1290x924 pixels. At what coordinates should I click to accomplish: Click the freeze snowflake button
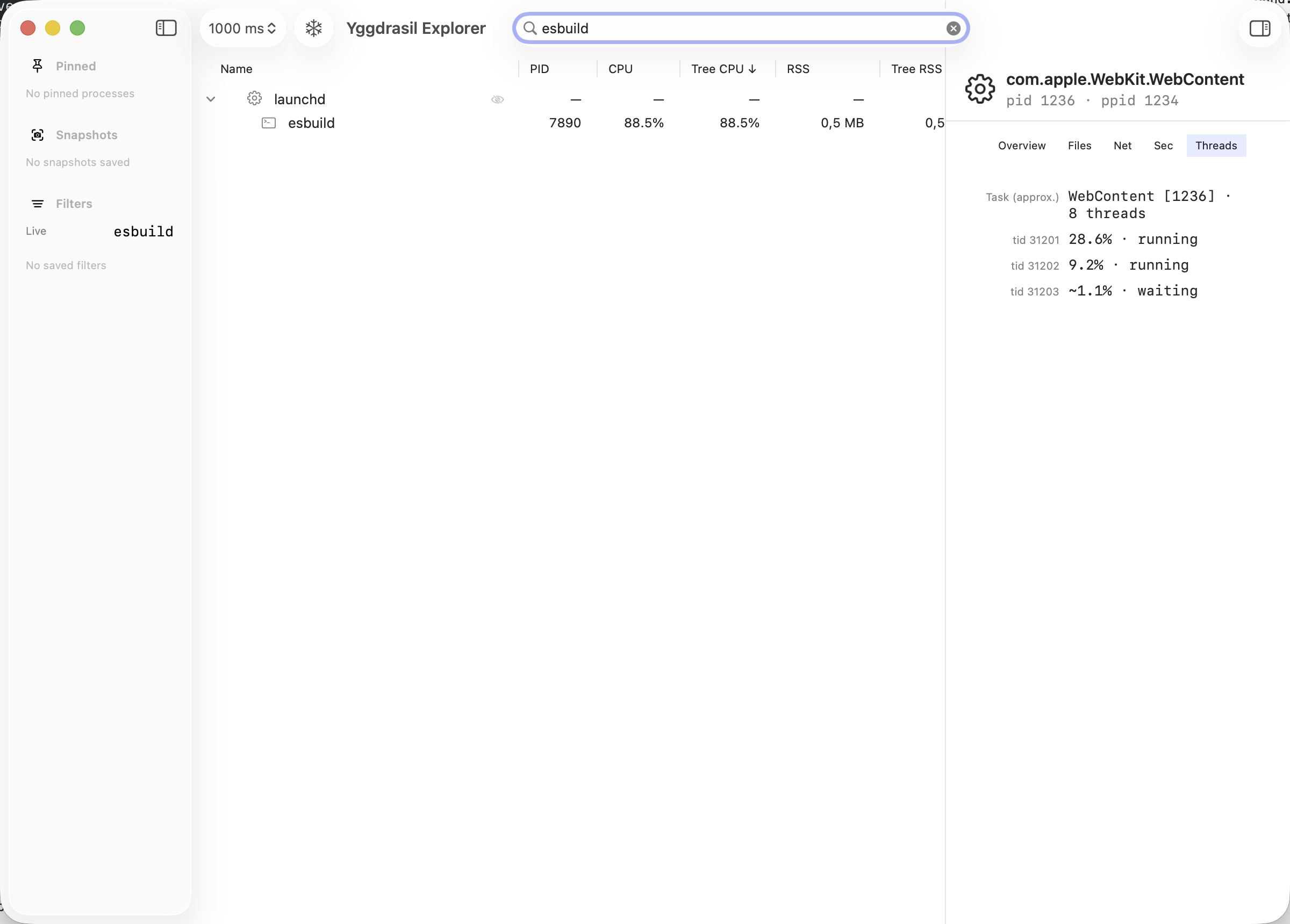(313, 28)
